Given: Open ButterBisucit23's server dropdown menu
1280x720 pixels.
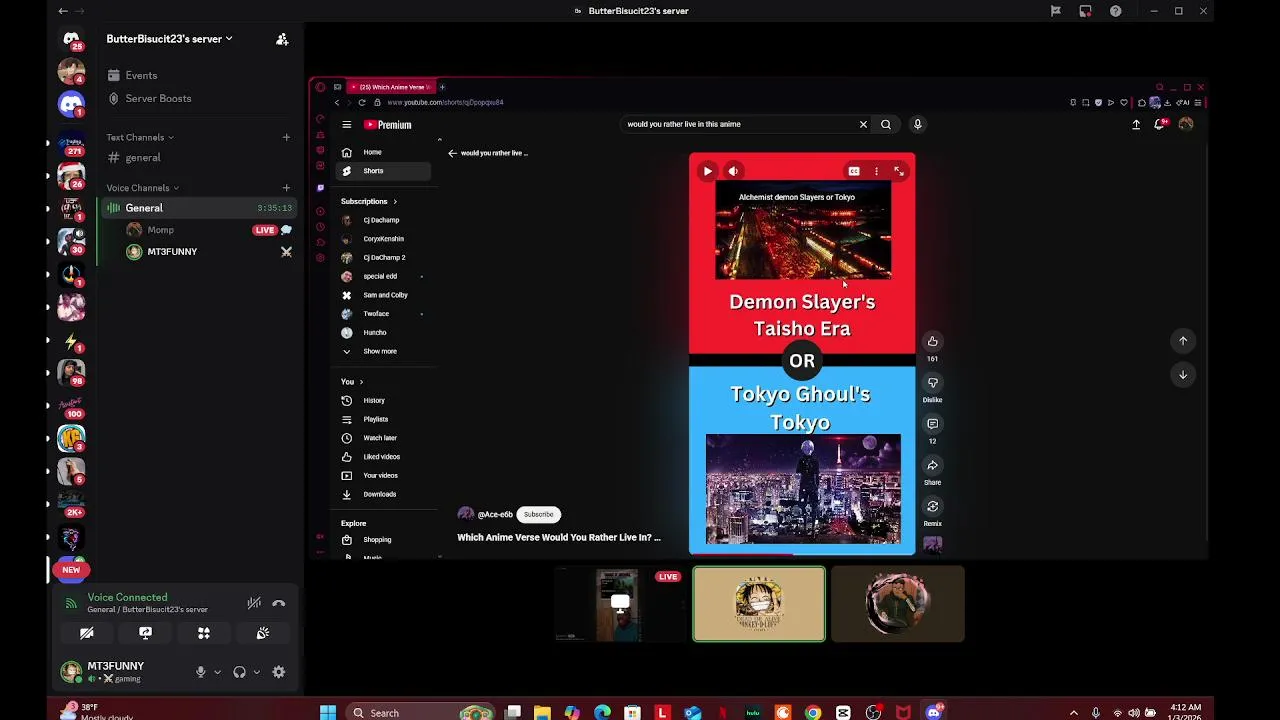Looking at the screenshot, I should click(170, 39).
